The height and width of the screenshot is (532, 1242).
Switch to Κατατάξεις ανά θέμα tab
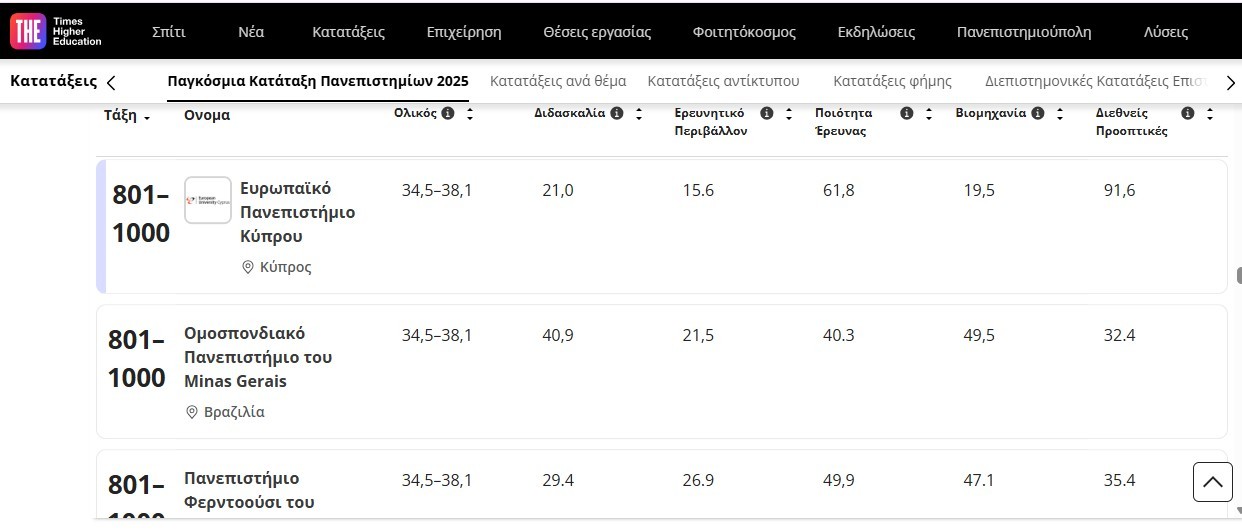(x=558, y=81)
